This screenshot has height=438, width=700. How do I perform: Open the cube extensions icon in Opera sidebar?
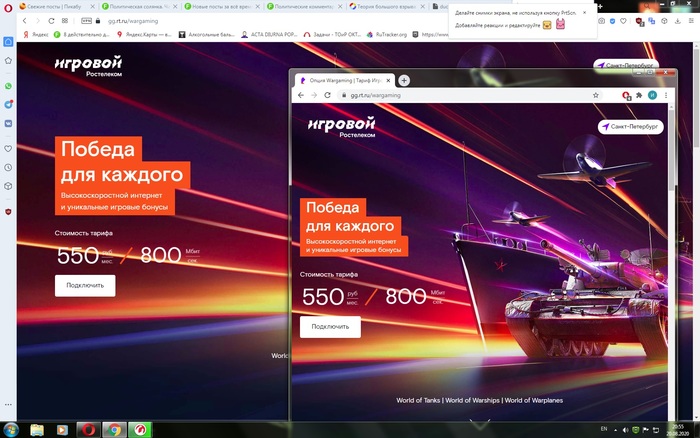click(8, 186)
